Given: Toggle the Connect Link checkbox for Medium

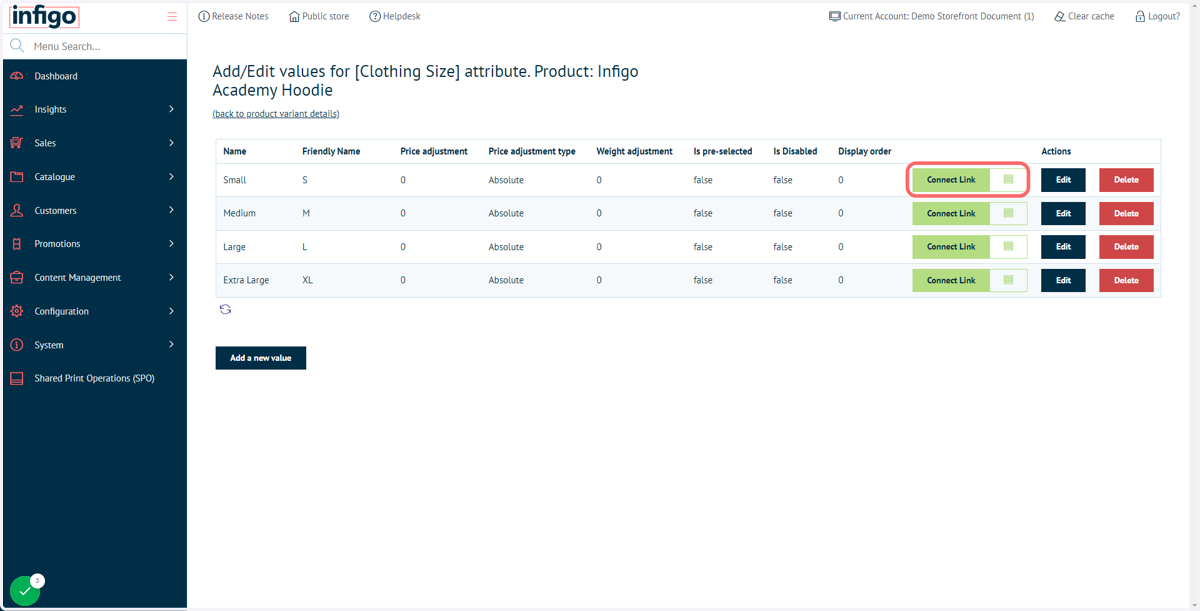Looking at the screenshot, I should pyautogui.click(x=1008, y=213).
